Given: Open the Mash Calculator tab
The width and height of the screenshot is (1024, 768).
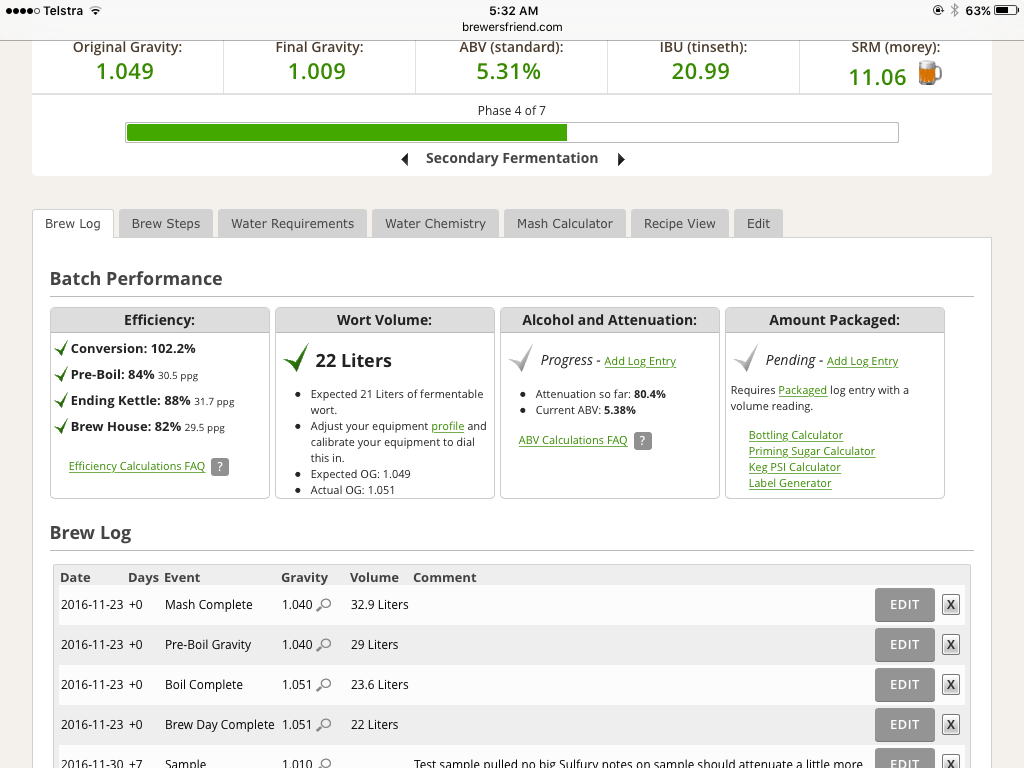Looking at the screenshot, I should click(565, 223).
